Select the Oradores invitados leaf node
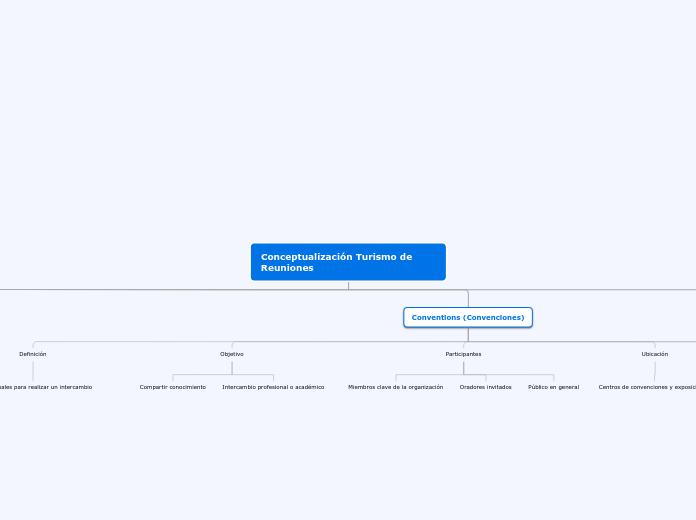This screenshot has width=696, height=520. tap(486, 387)
